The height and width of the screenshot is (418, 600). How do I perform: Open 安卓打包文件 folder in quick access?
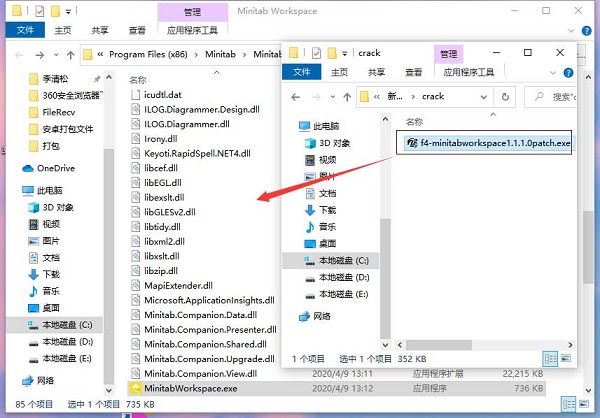pyautogui.click(x=61, y=129)
